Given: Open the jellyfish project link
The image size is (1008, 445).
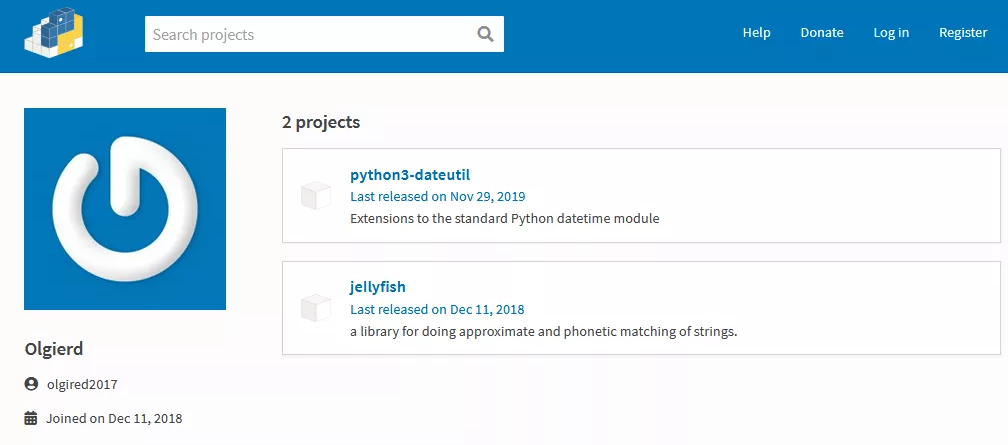Looking at the screenshot, I should click(378, 287).
